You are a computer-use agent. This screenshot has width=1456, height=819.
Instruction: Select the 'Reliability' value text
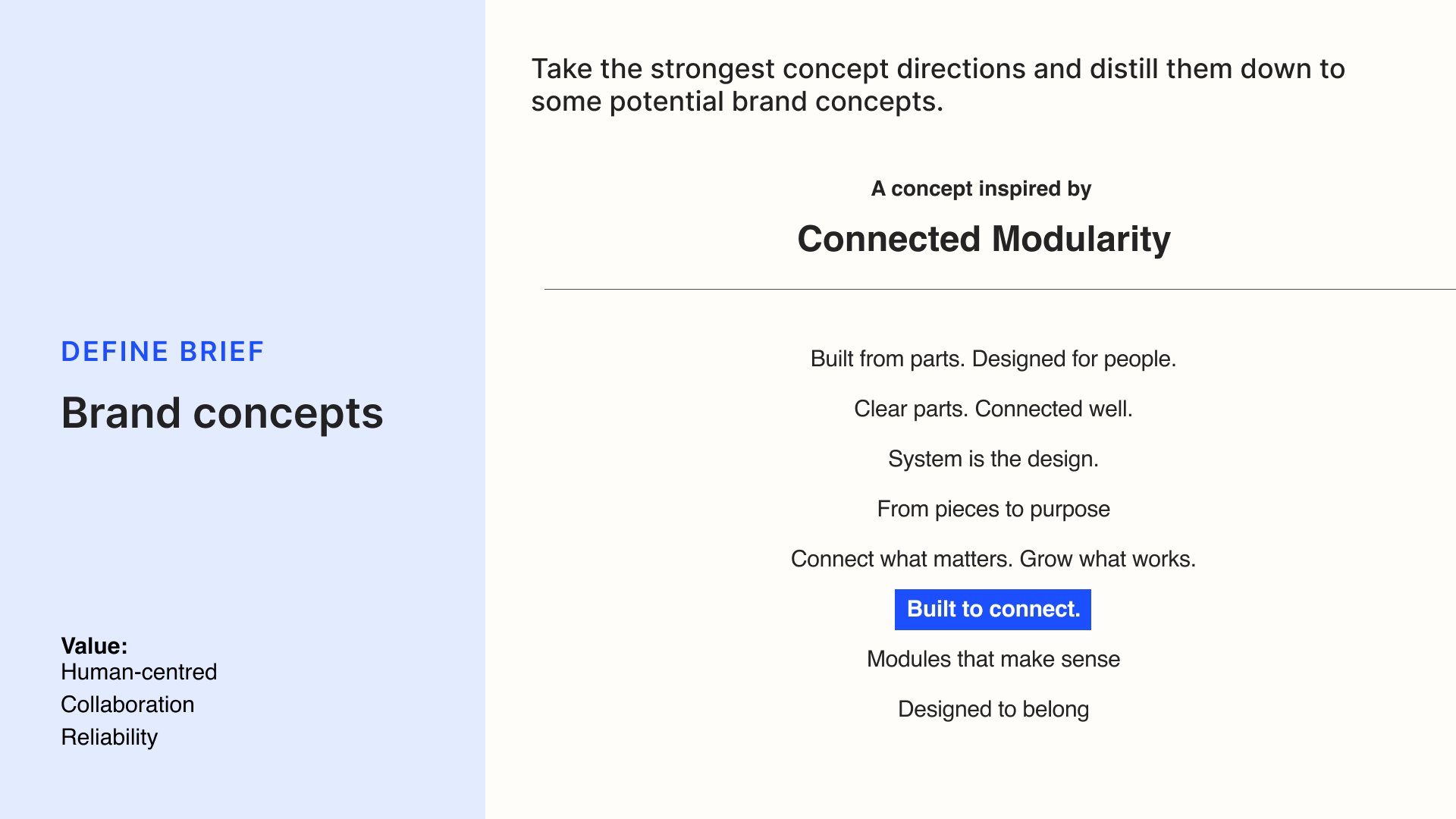109,737
